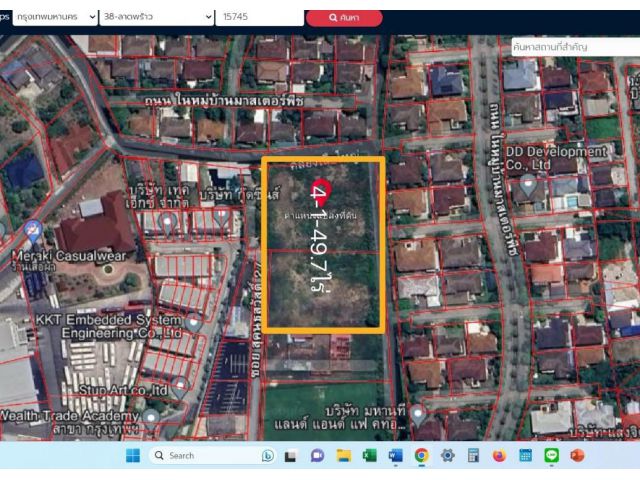Expand the 38-Lat Phrao district dropdown
Image resolution: width=640 pixels, height=480 pixels.
(157, 17)
